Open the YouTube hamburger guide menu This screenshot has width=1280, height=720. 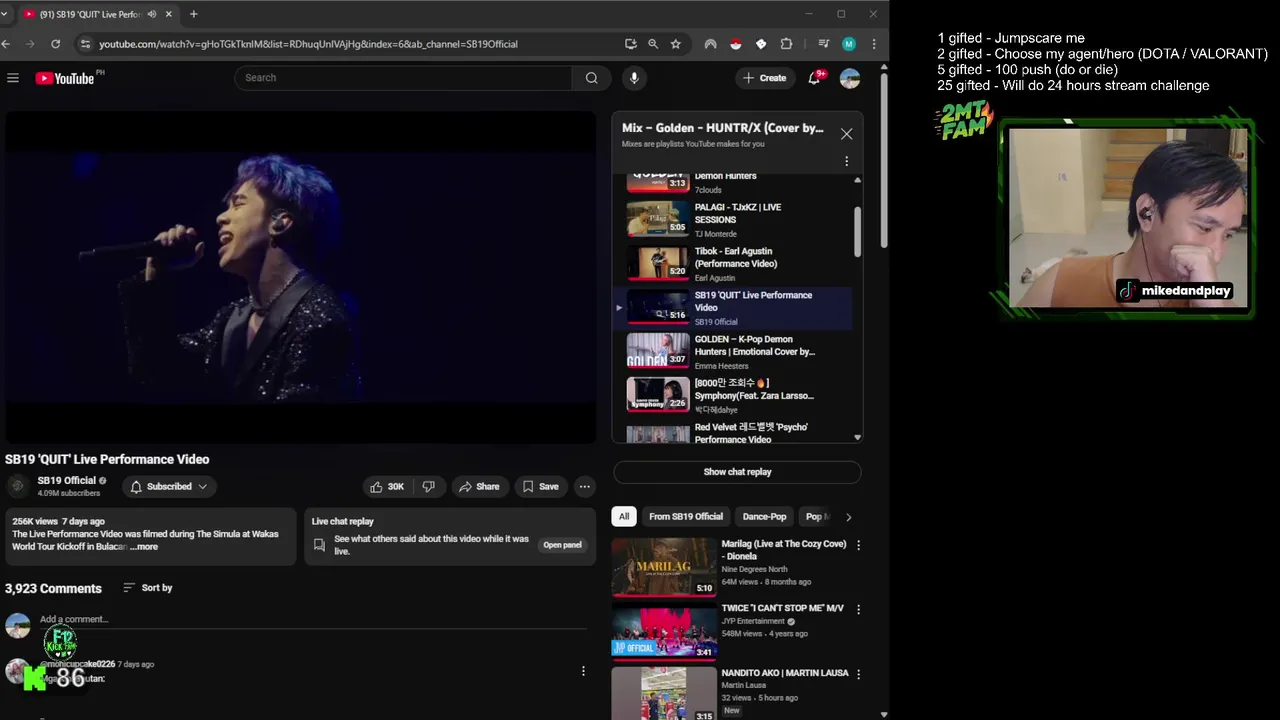[13, 78]
